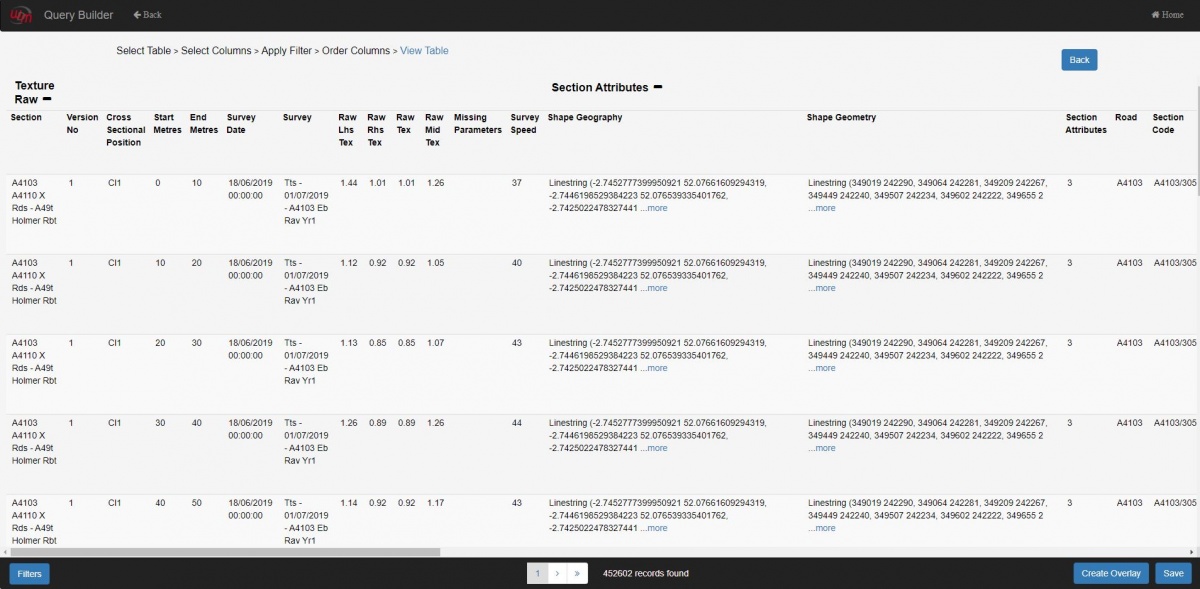Click Create Overlay button
The height and width of the screenshot is (589, 1200).
[x=1111, y=573]
